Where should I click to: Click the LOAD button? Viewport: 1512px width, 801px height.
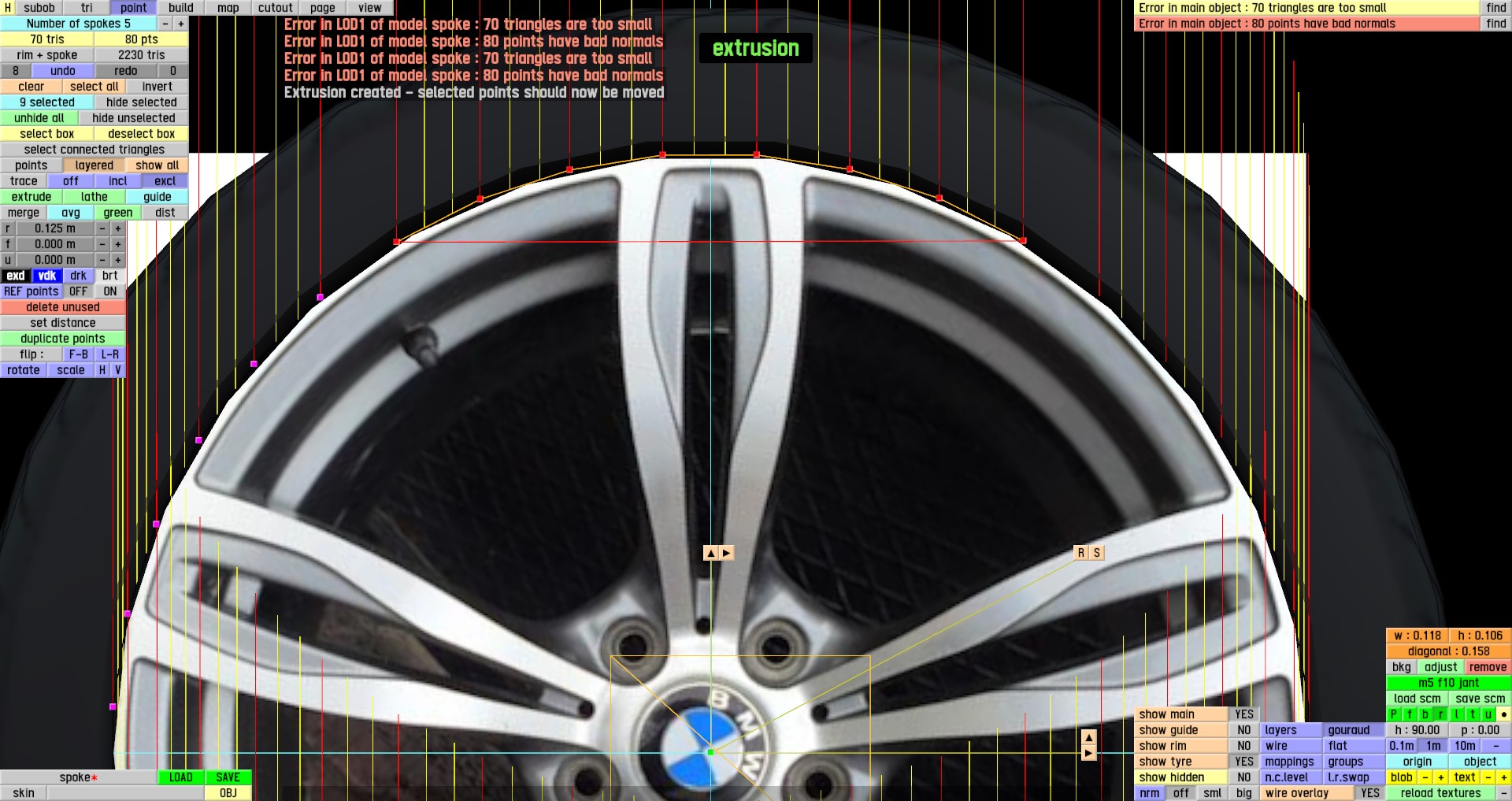pyautogui.click(x=181, y=777)
